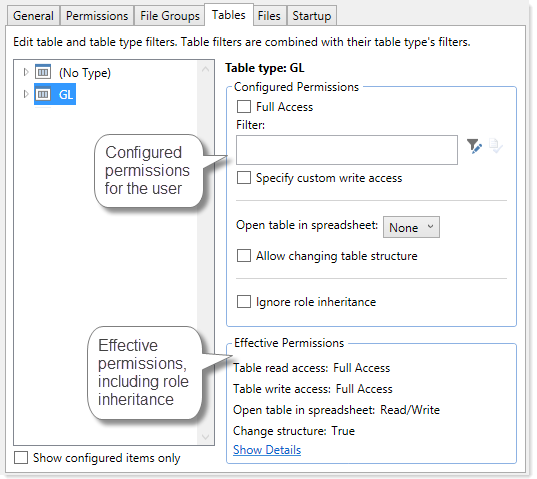Viewport: 537px width, 479px height.
Task: Switch to the Permissions tab
Action: (97, 16)
